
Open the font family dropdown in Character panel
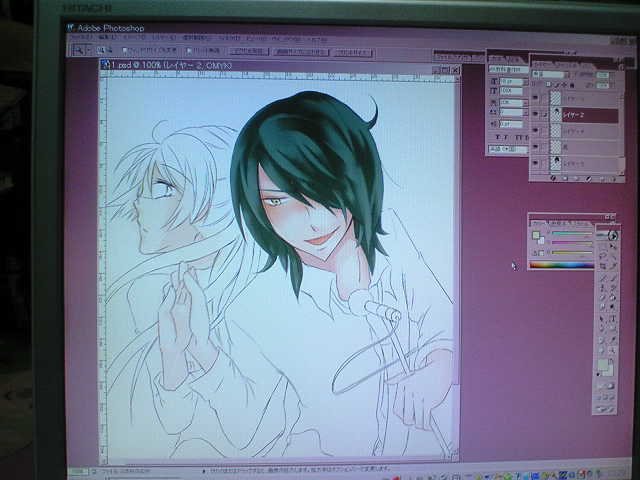[508, 69]
